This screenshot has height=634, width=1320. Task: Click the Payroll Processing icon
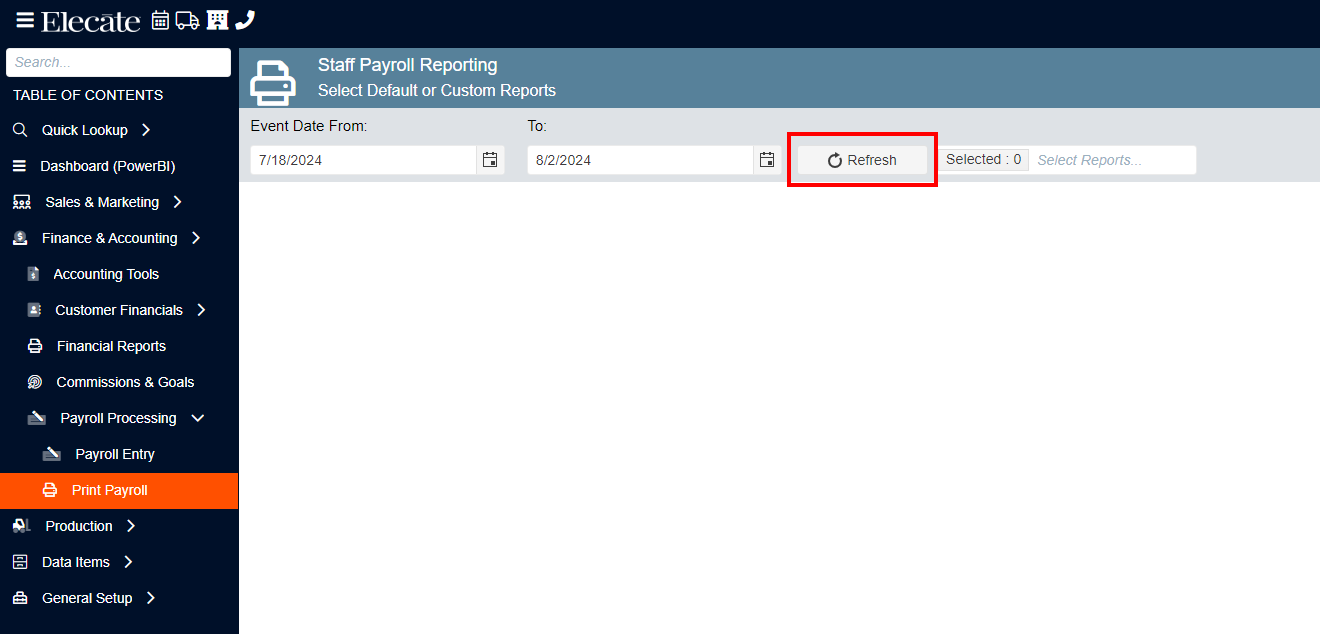(x=37, y=418)
